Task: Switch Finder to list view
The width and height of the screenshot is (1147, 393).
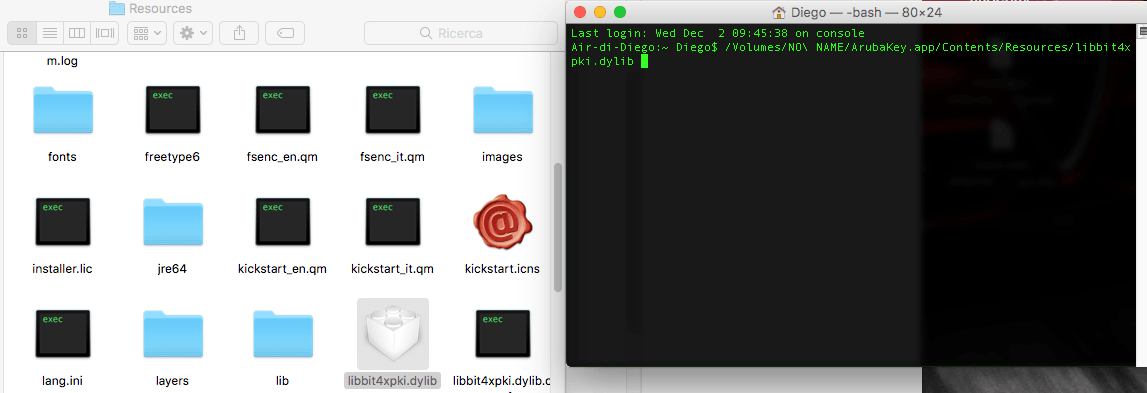Action: click(x=50, y=33)
